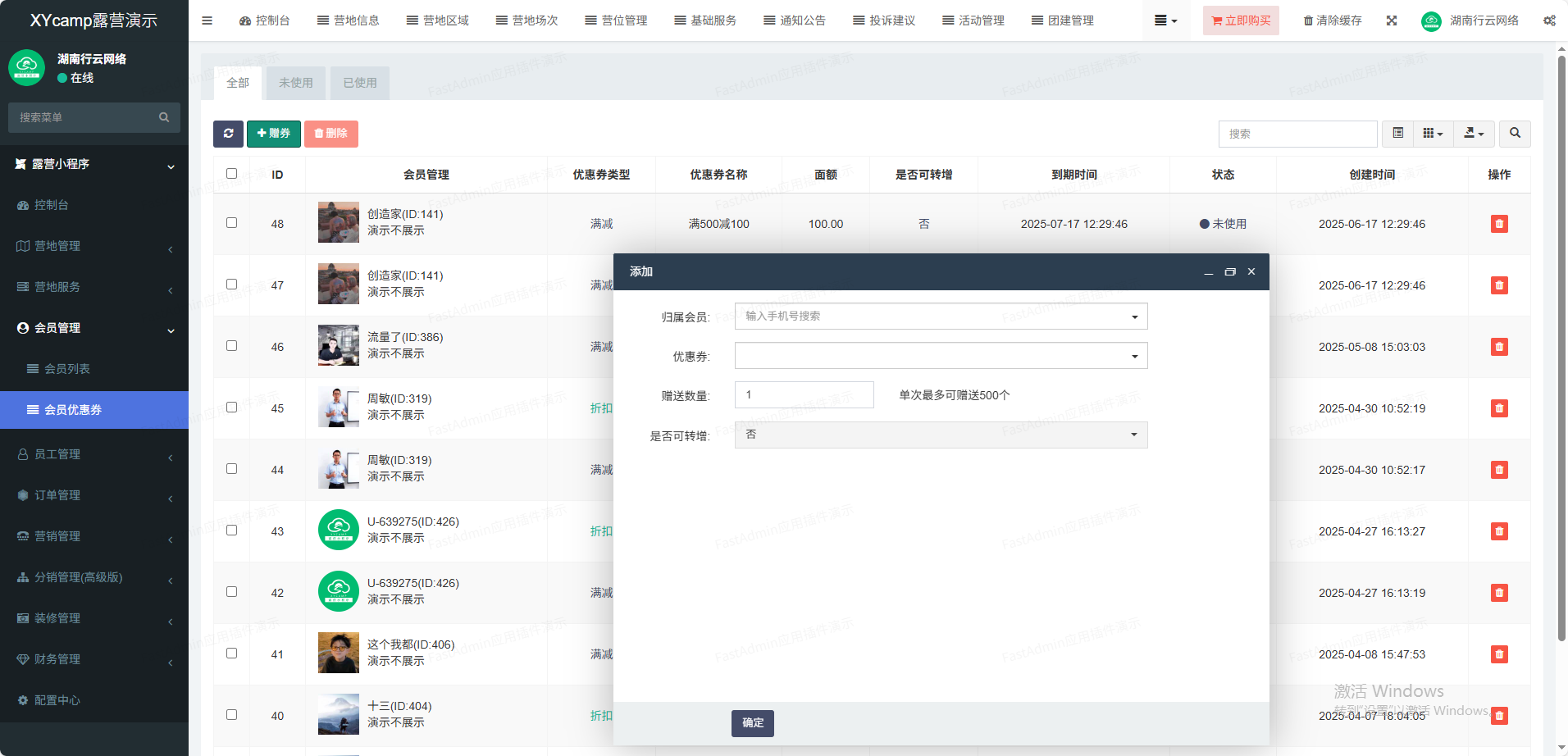Toggle the table view mode icon

click(1397, 134)
